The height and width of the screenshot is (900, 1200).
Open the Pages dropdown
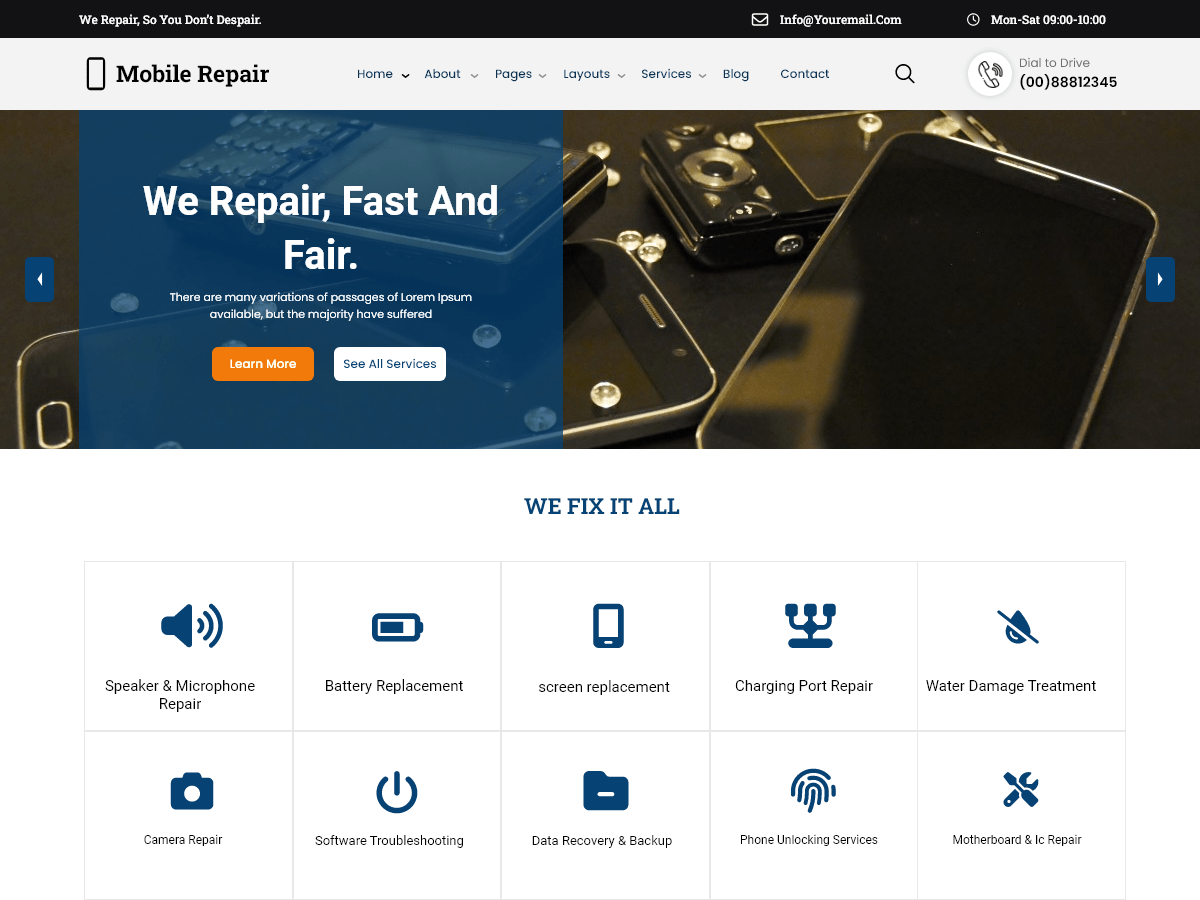tap(512, 74)
